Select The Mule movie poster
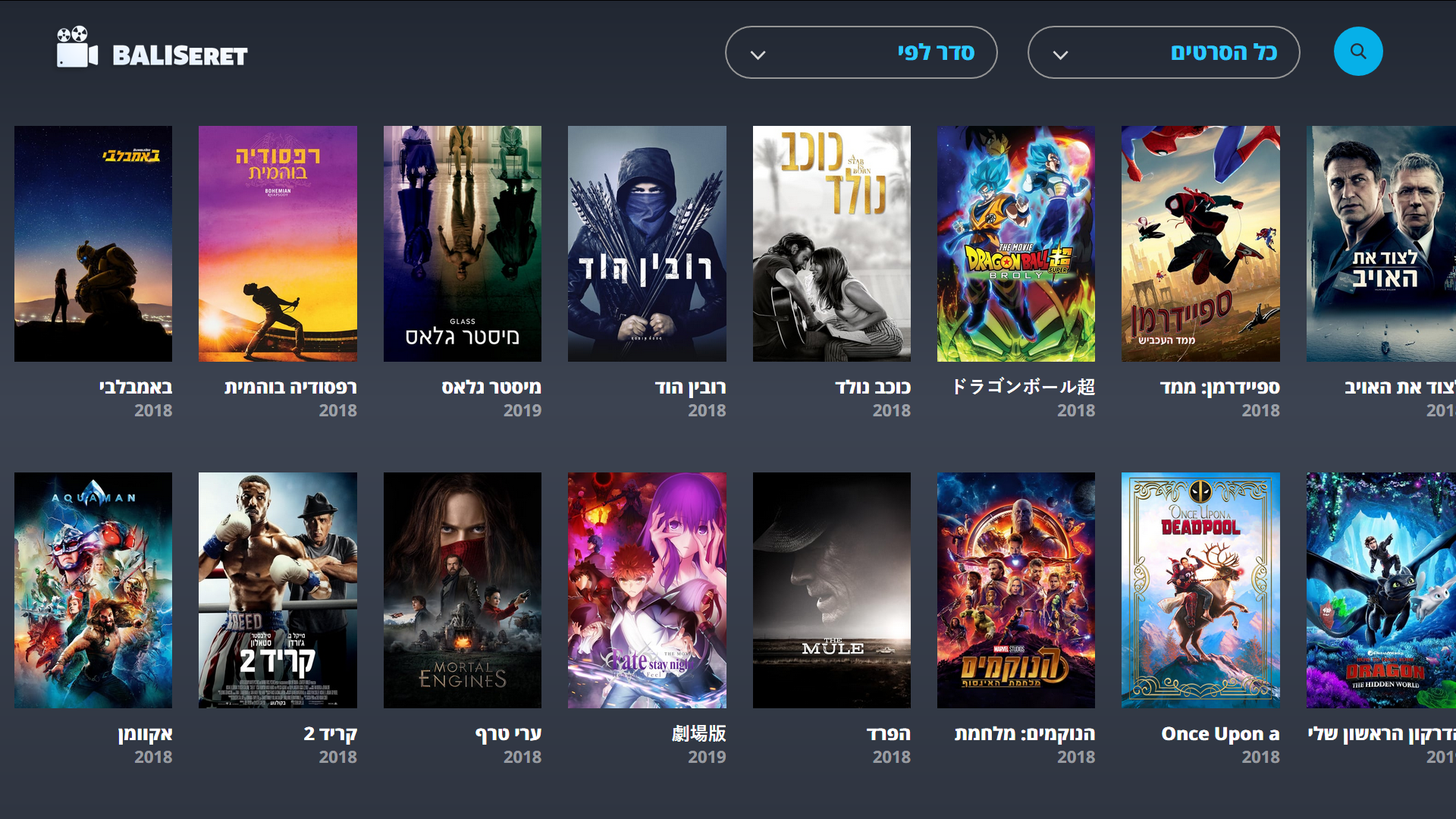Viewport: 1456px width, 819px height. (x=831, y=590)
